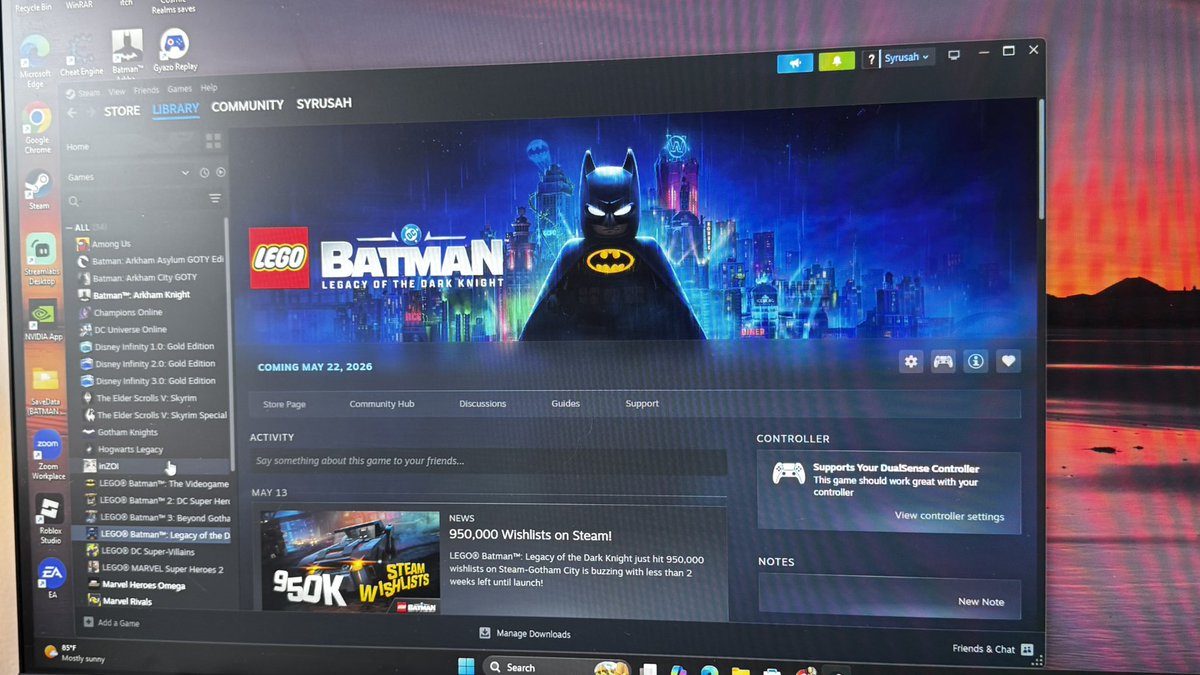The image size is (1200, 675).
Task: Open the green notifications bell
Action: click(836, 61)
